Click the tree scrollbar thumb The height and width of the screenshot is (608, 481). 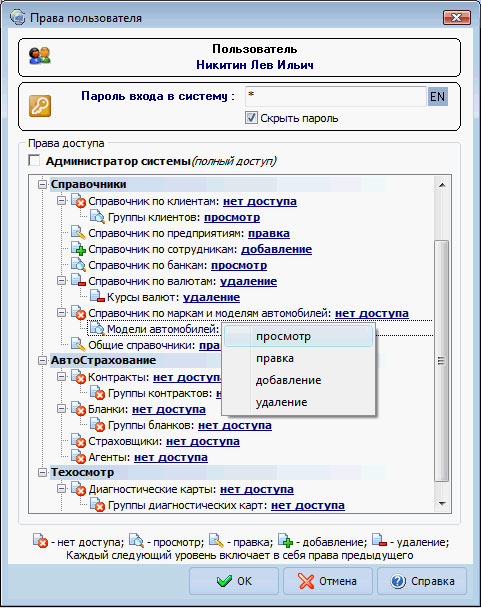click(x=441, y=361)
